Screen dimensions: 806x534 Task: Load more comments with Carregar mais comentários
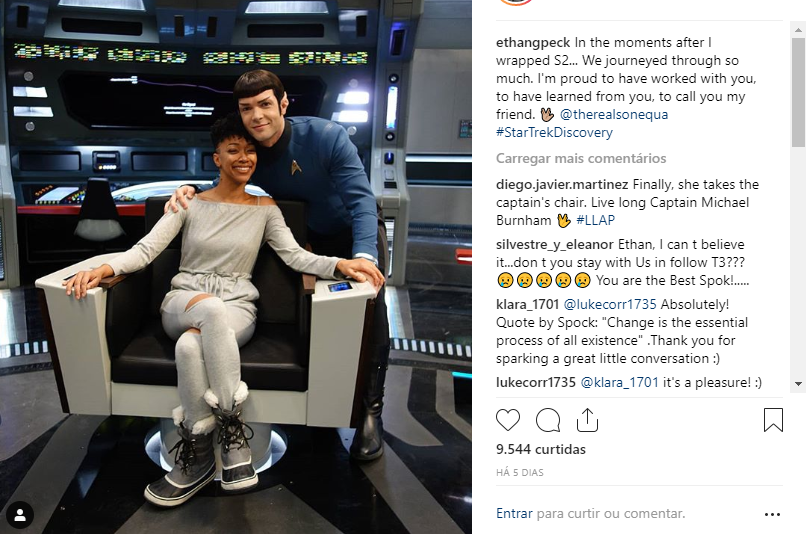click(x=581, y=158)
